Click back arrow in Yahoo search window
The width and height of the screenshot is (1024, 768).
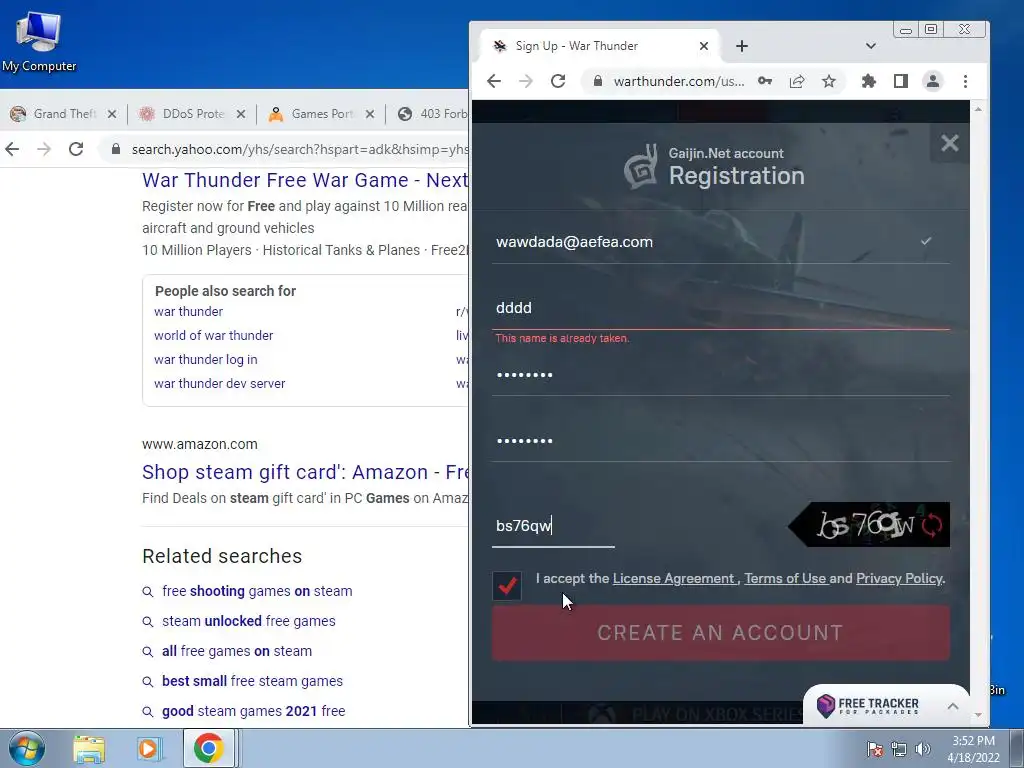coord(12,149)
